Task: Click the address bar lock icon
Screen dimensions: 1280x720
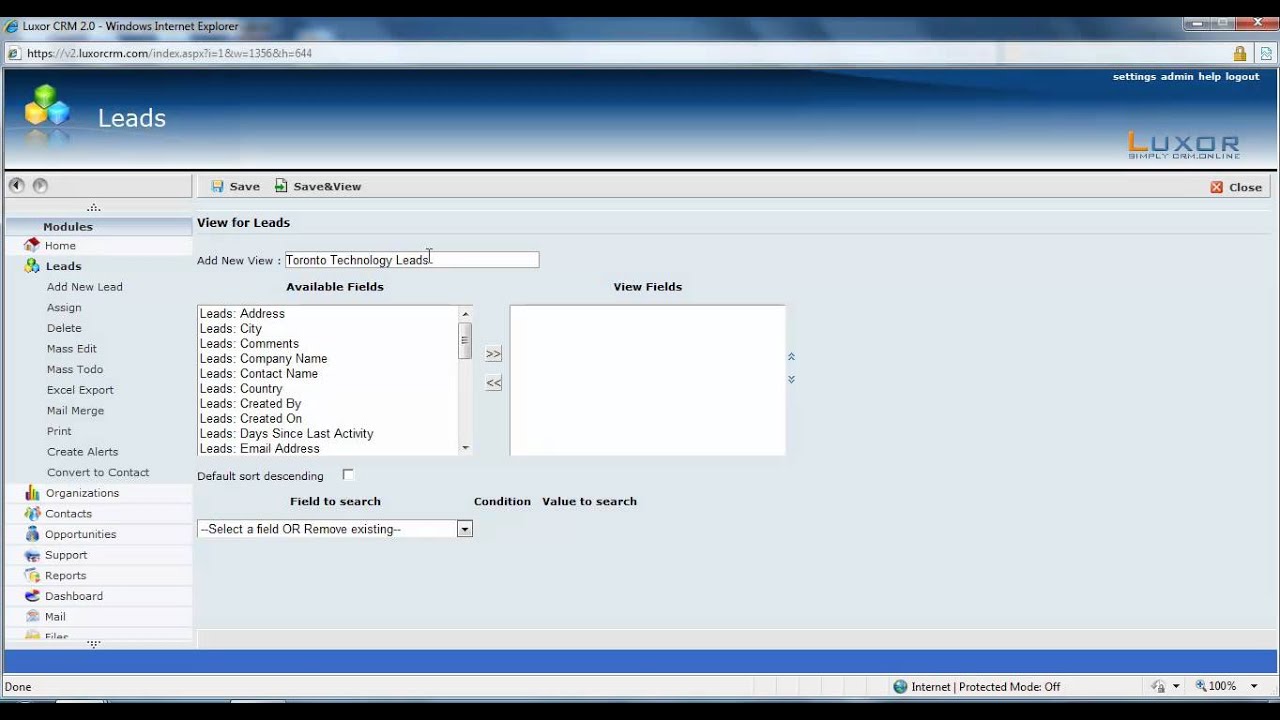Action: point(1240,53)
